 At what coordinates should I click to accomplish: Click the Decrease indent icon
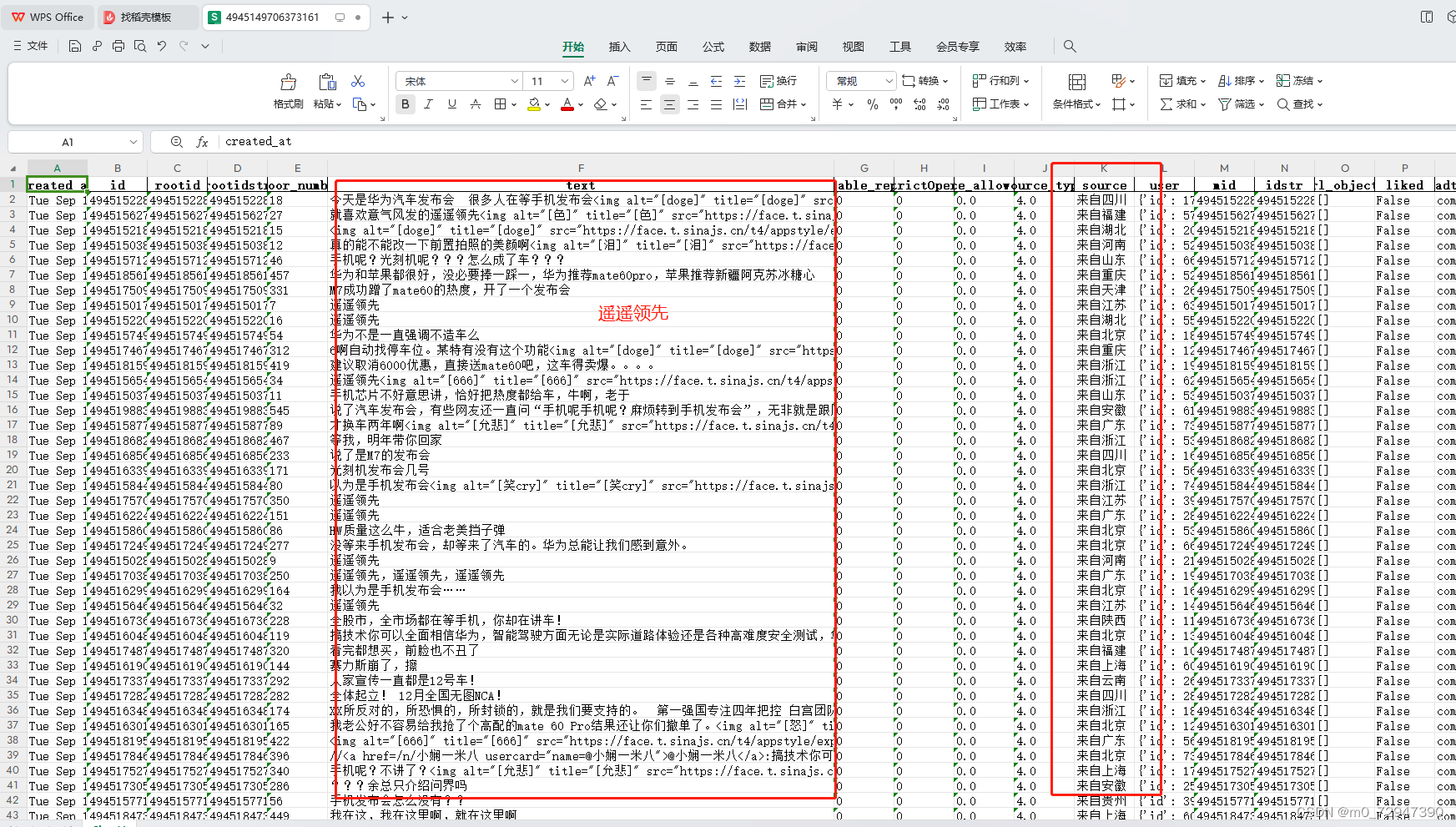point(716,81)
